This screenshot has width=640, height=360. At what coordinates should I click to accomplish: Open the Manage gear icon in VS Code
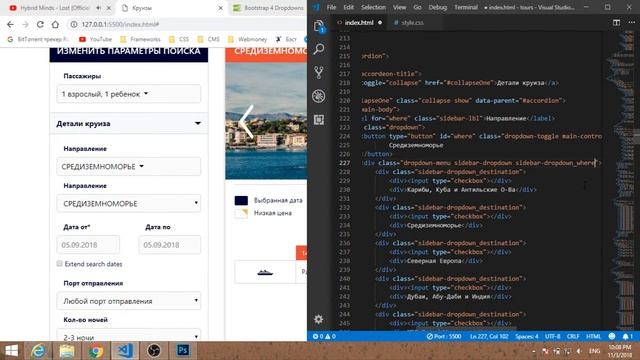(x=319, y=319)
